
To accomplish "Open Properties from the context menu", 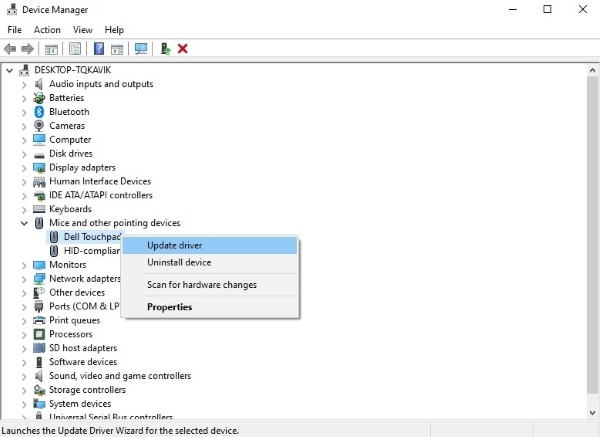I will pos(169,307).
